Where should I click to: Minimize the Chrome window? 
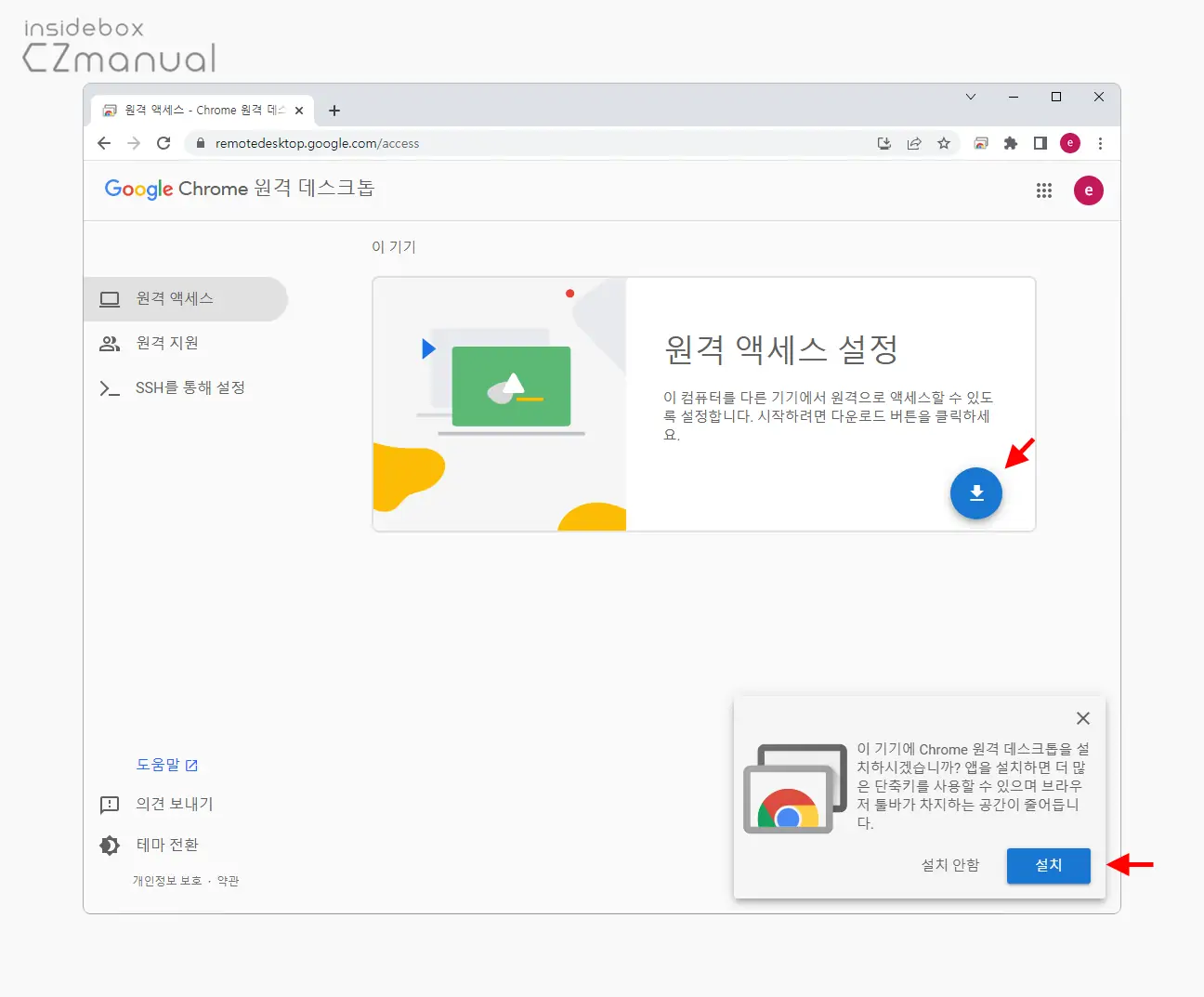pyautogui.click(x=1014, y=97)
